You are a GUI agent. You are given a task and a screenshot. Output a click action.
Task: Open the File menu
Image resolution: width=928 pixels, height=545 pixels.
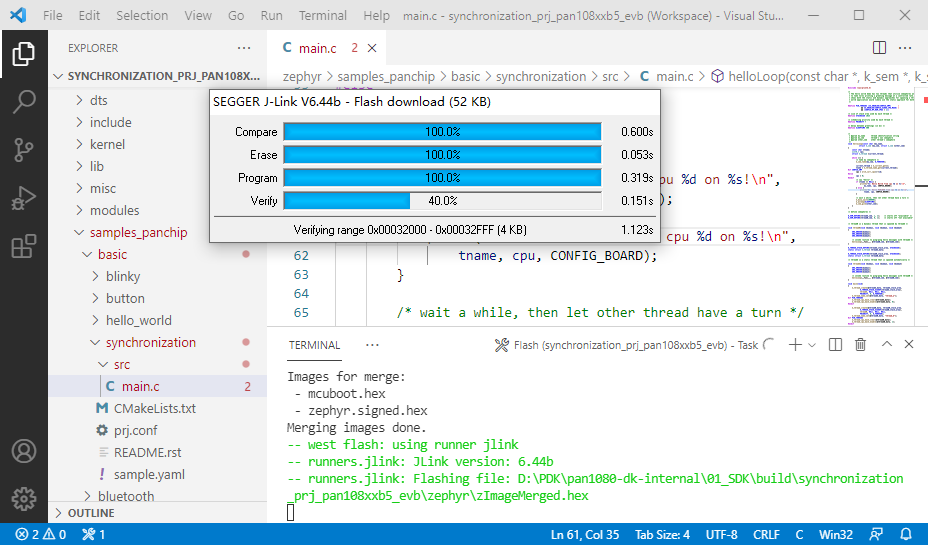[52, 15]
